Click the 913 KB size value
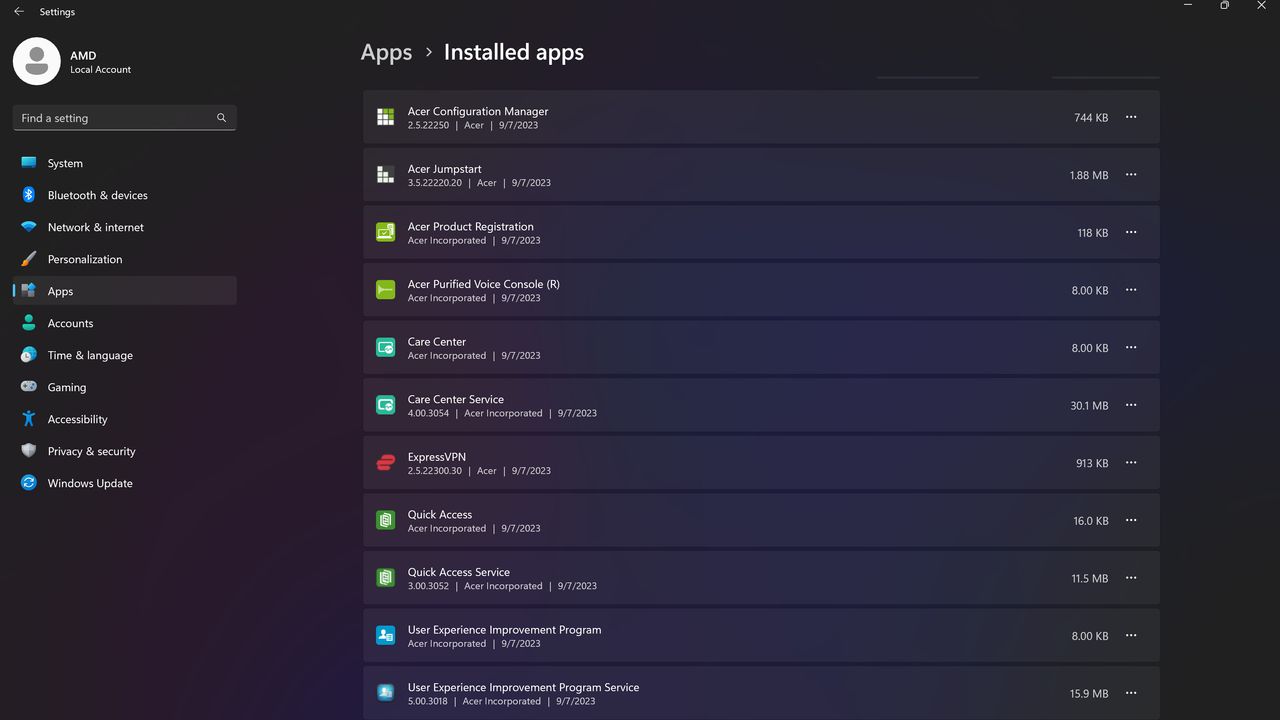This screenshot has width=1280, height=720. (x=1092, y=464)
